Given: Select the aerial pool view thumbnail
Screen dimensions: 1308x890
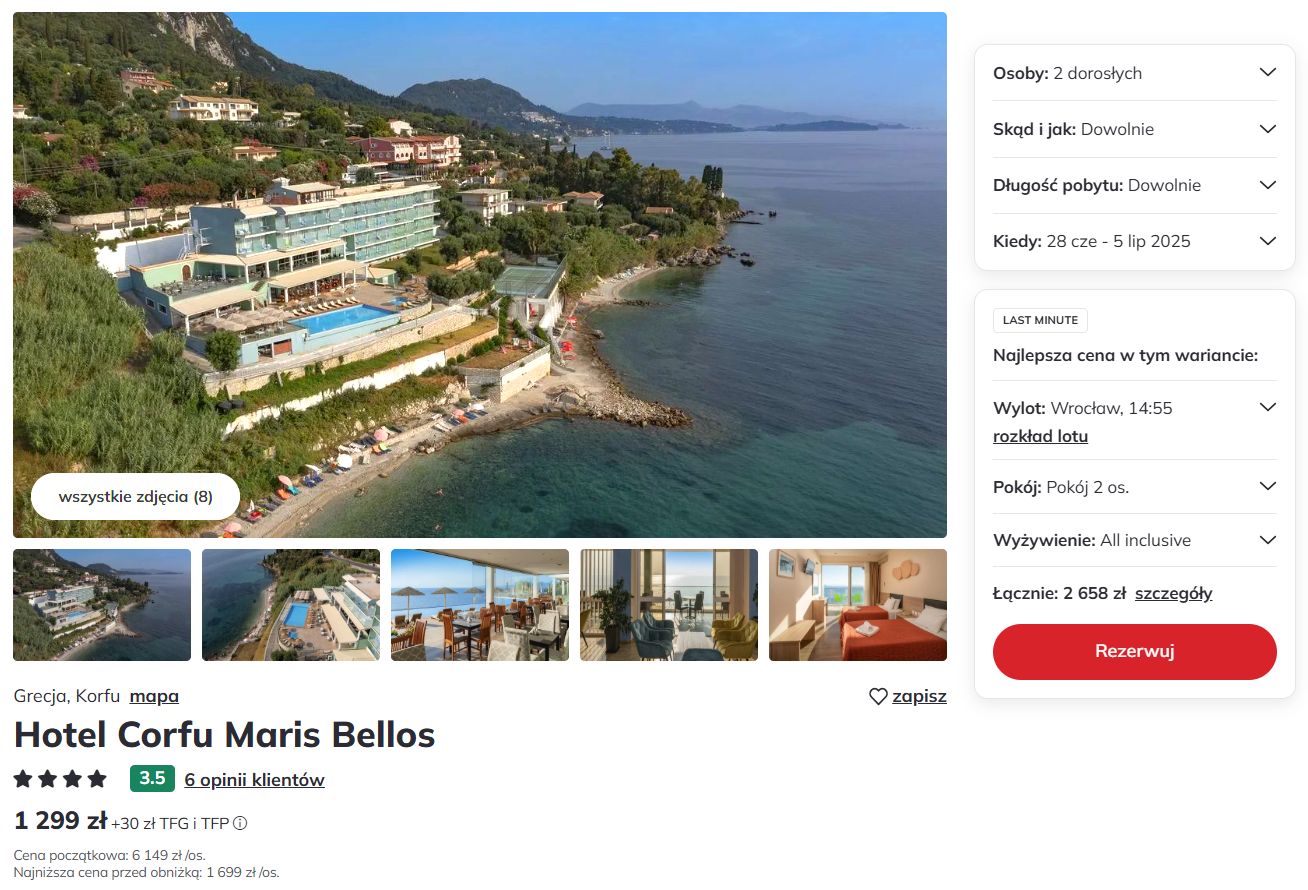Looking at the screenshot, I should tap(291, 605).
